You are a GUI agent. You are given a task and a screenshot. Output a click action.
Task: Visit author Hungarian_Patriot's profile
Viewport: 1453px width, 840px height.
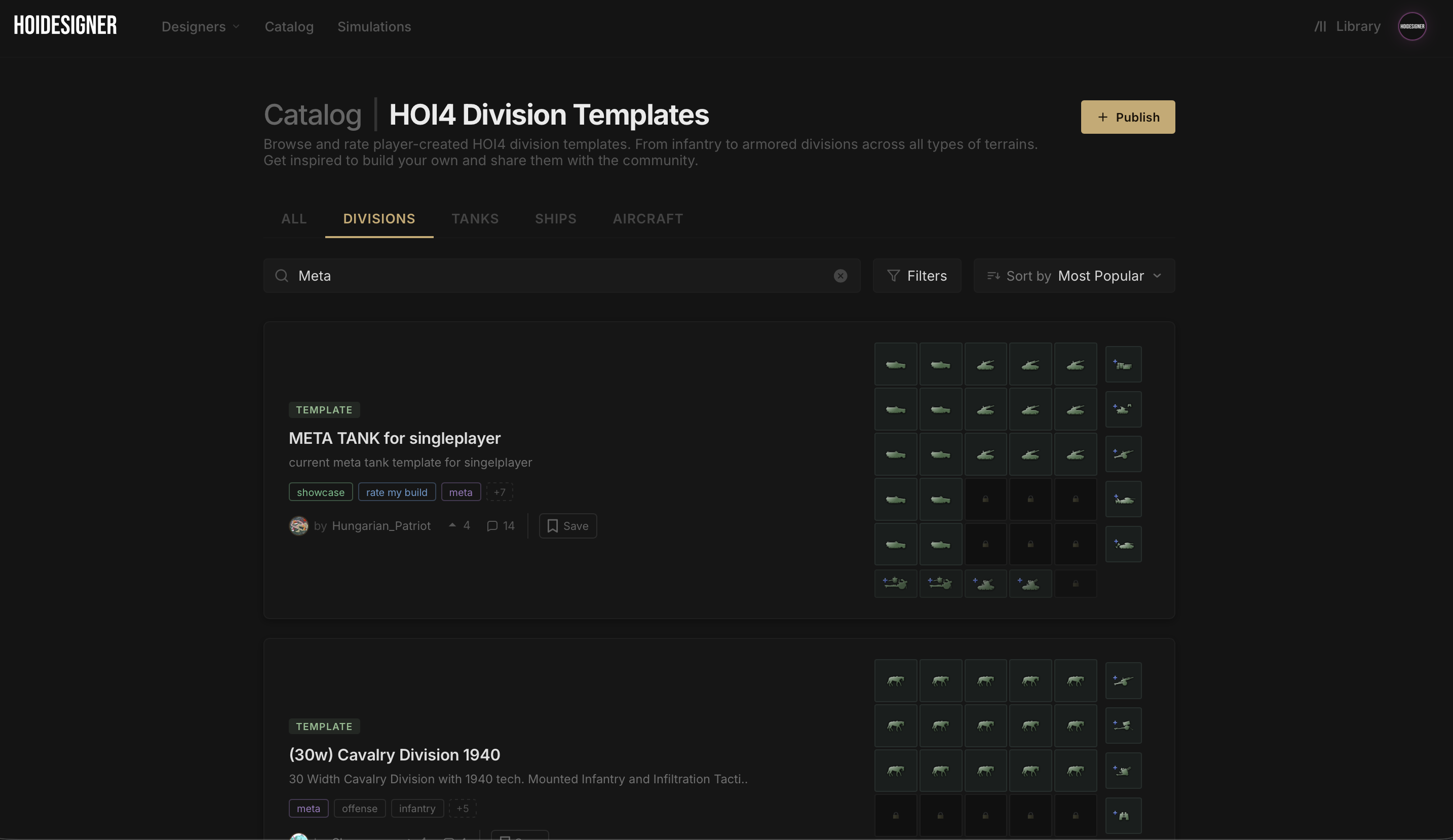coord(381,526)
